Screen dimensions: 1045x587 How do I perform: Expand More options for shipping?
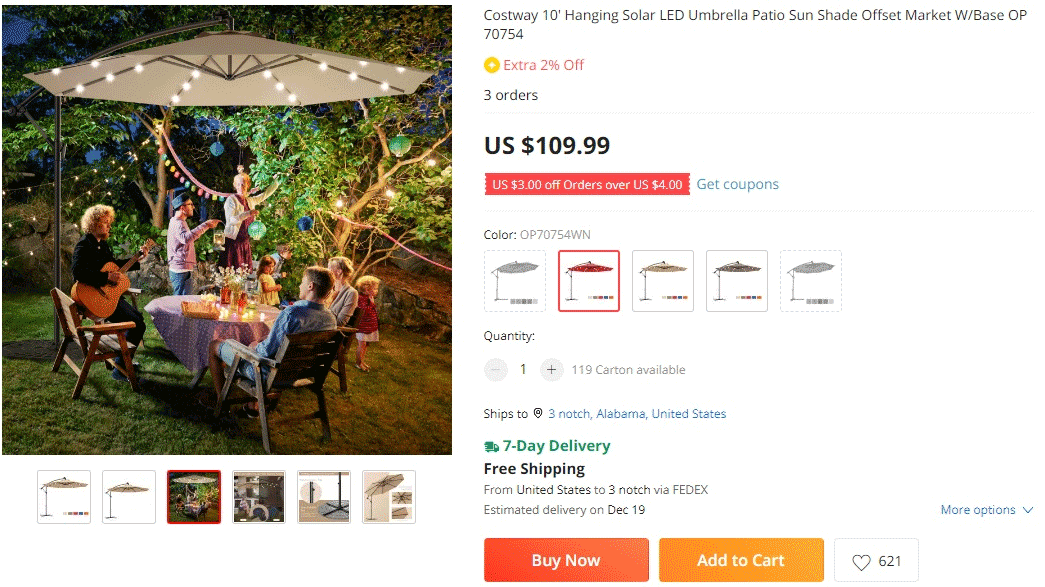(986, 510)
